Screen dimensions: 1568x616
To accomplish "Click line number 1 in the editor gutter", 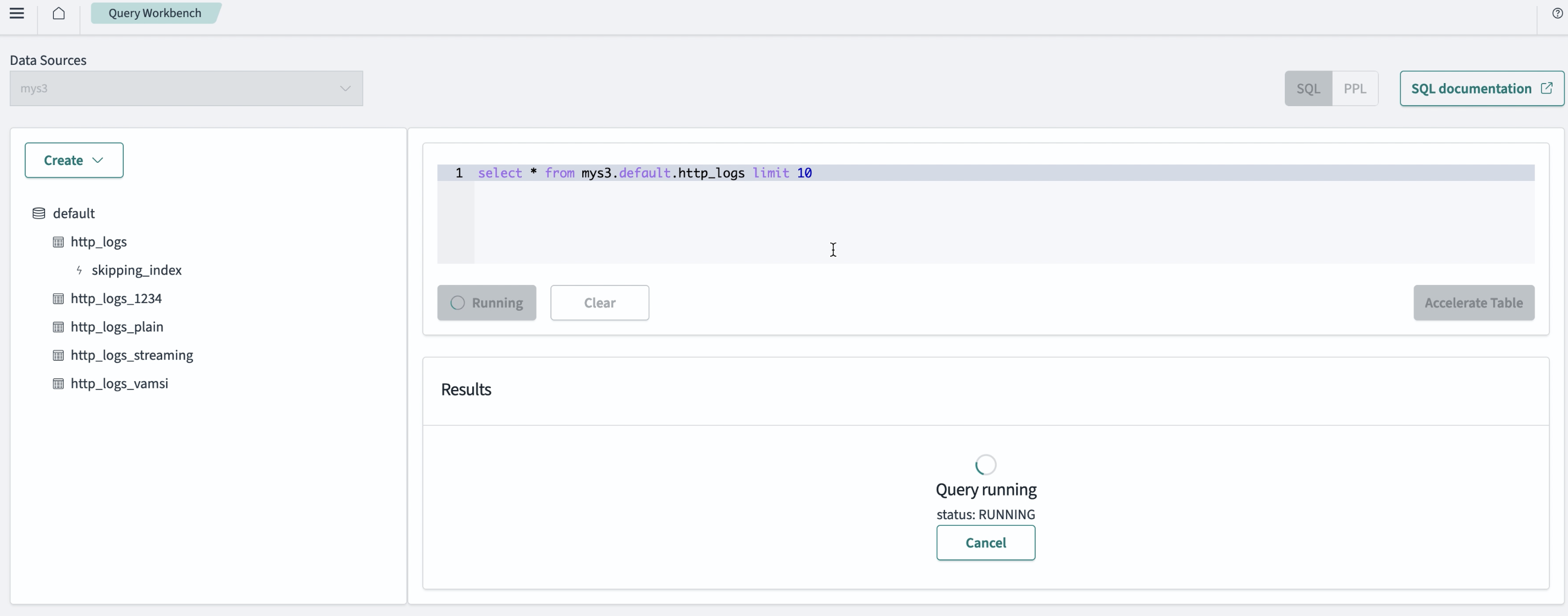I will (459, 173).
